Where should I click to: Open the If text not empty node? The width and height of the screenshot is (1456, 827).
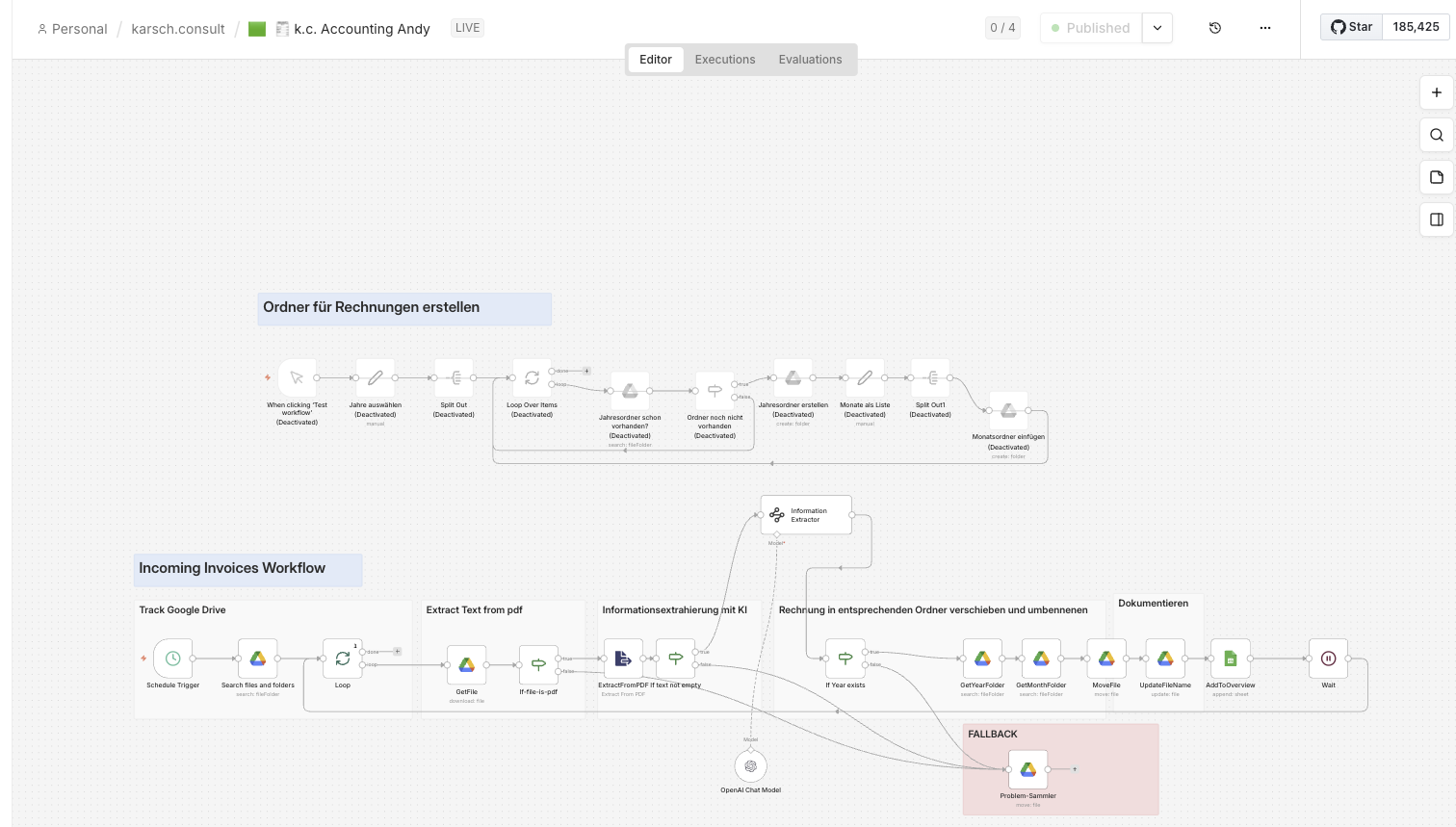click(676, 659)
